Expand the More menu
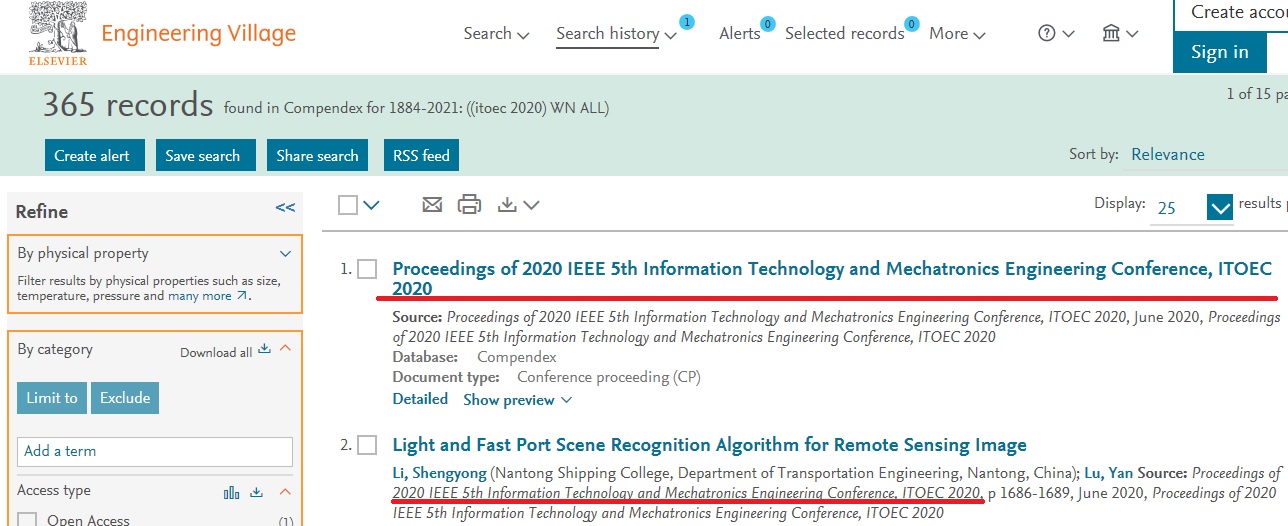Viewport: 1288px width, 526px height. click(957, 33)
